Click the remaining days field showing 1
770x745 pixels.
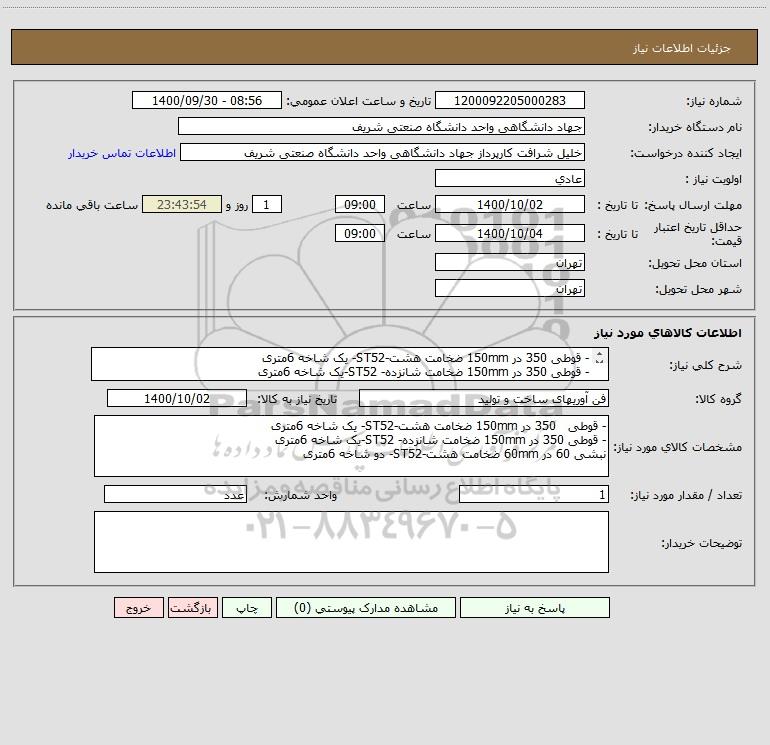click(267, 204)
